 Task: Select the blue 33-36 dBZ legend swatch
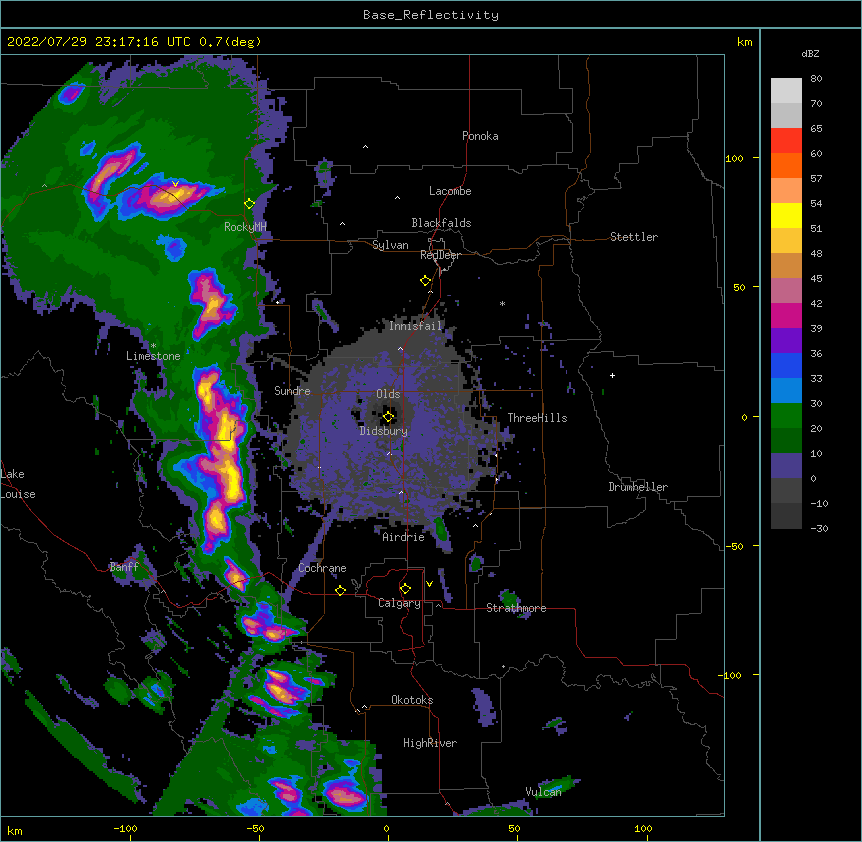[786, 365]
